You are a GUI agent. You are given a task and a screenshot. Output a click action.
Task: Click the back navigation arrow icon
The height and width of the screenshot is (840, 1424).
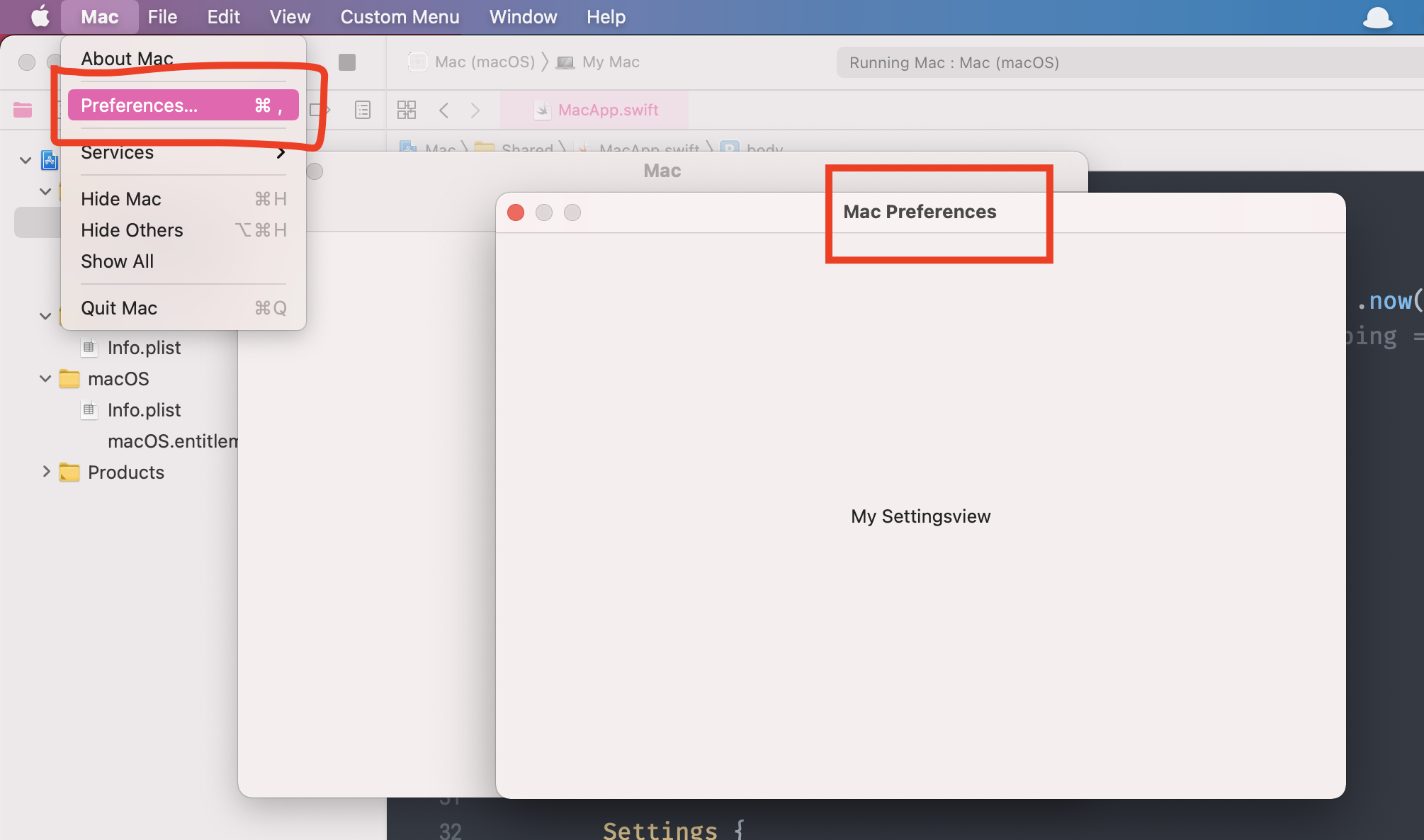tap(444, 109)
